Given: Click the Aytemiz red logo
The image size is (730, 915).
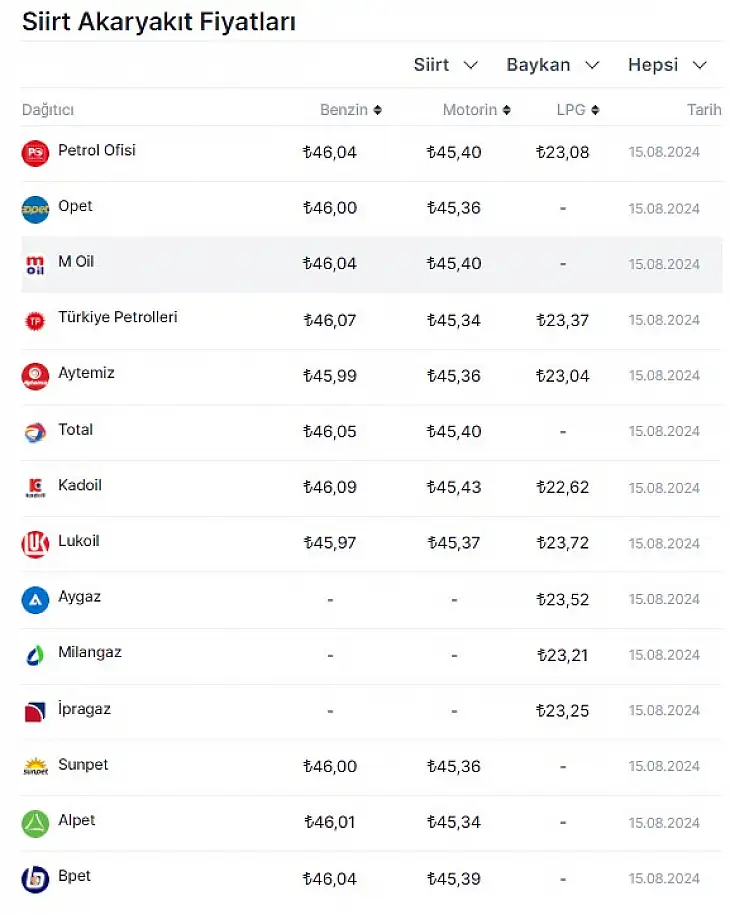Looking at the screenshot, I should (35, 376).
